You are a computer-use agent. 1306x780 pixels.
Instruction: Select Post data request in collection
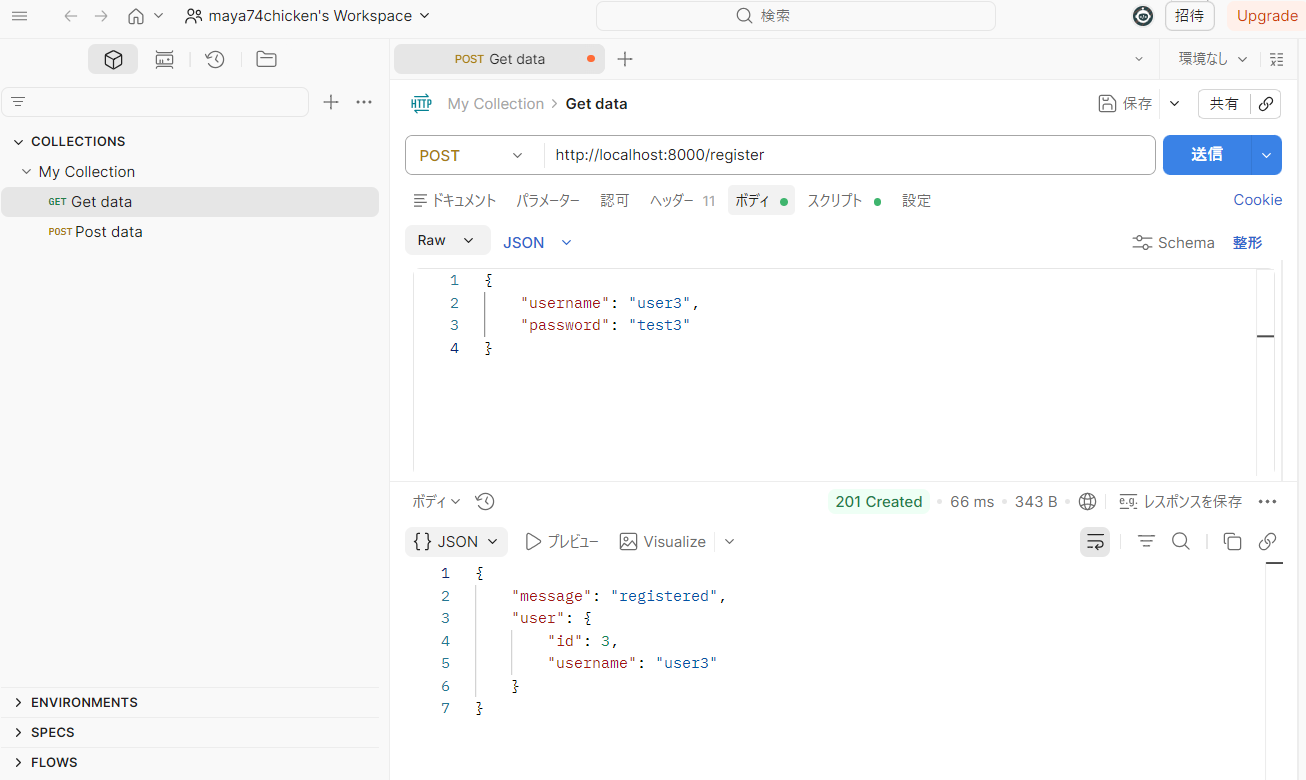pos(108,232)
